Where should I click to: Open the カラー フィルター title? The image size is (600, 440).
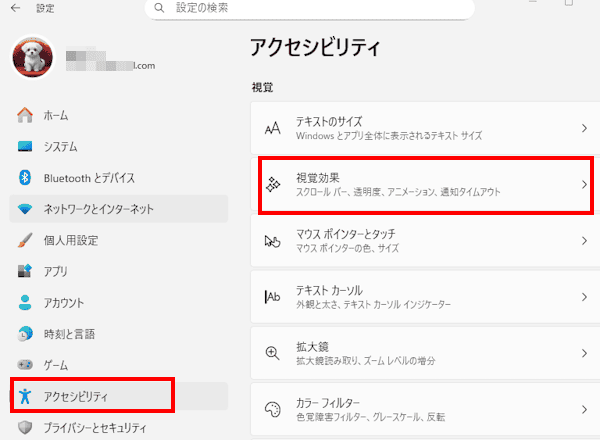click(x=328, y=403)
